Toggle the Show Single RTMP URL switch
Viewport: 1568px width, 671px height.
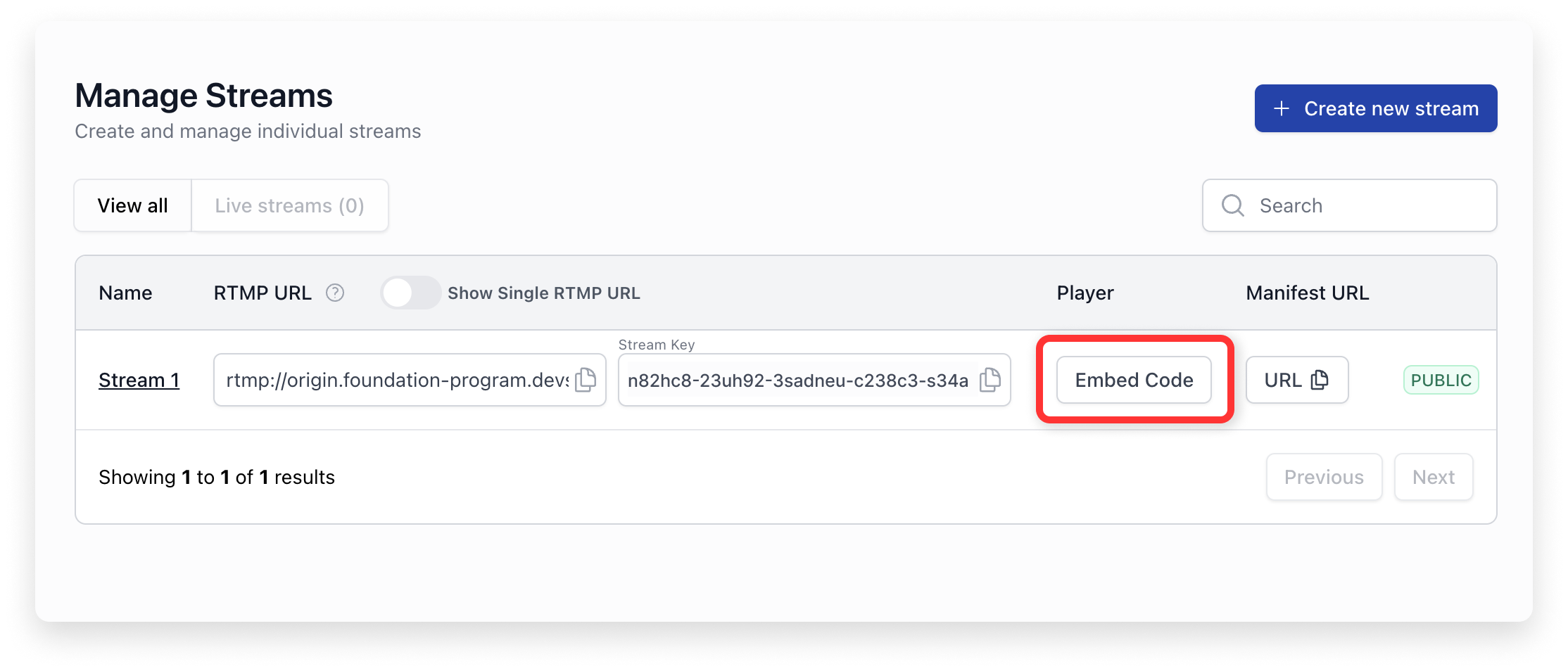[410, 293]
